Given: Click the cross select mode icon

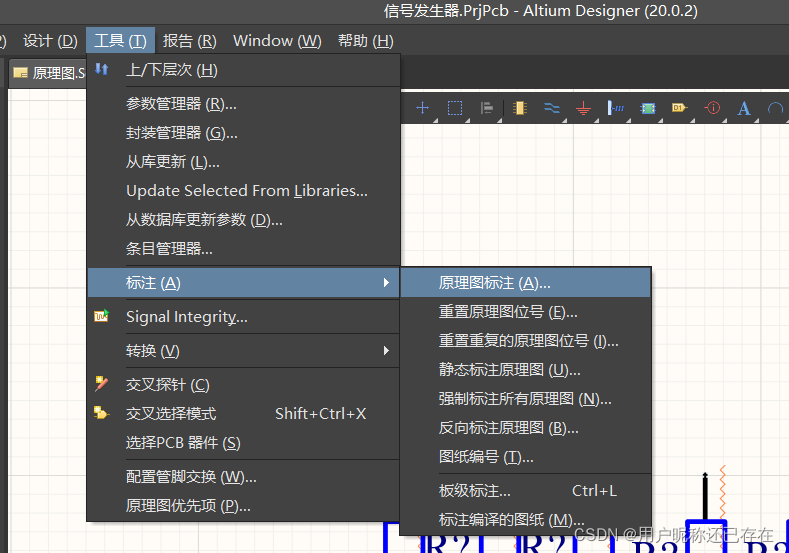Looking at the screenshot, I should (101, 413).
